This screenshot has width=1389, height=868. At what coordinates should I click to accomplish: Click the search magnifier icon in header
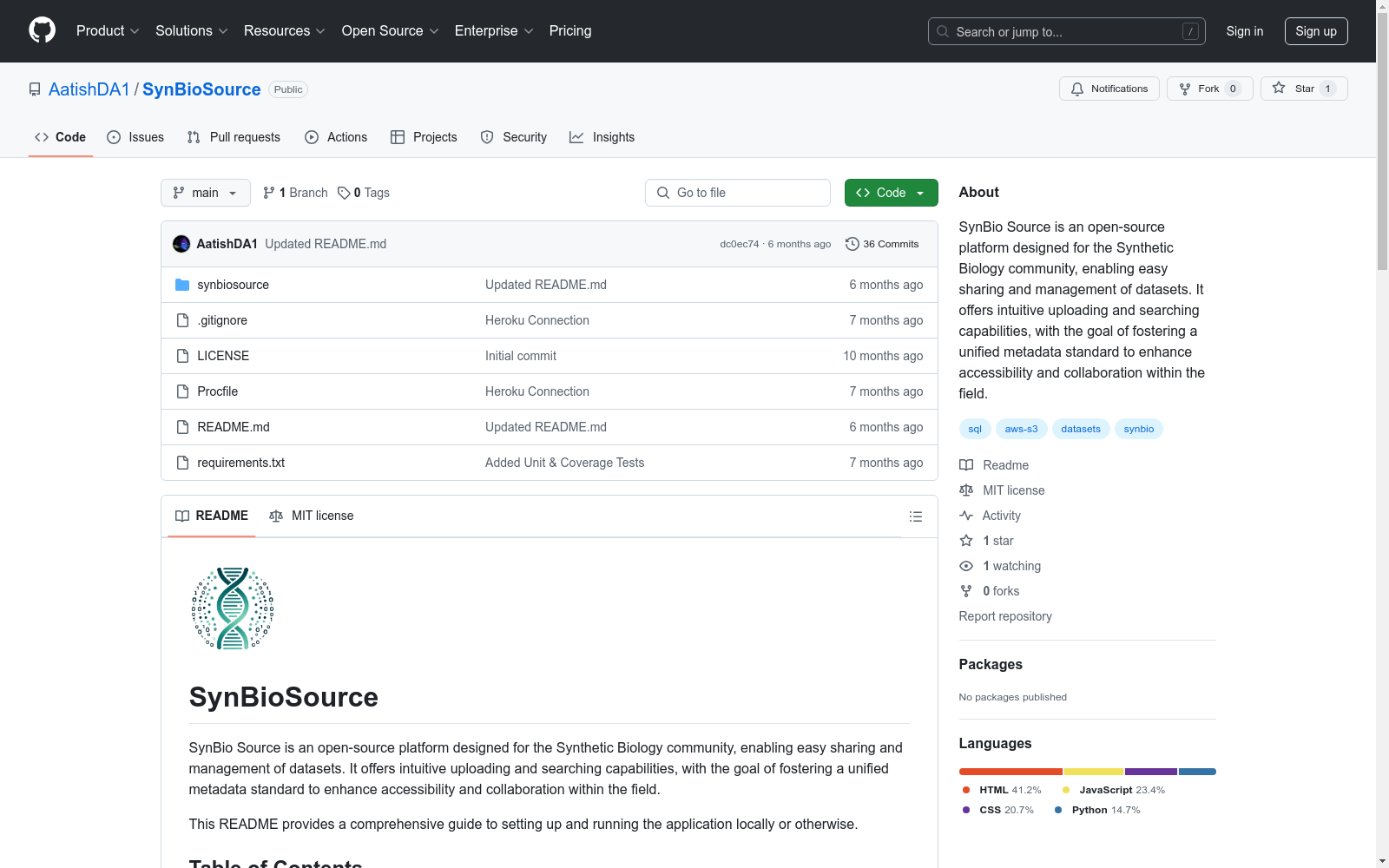[943, 31]
